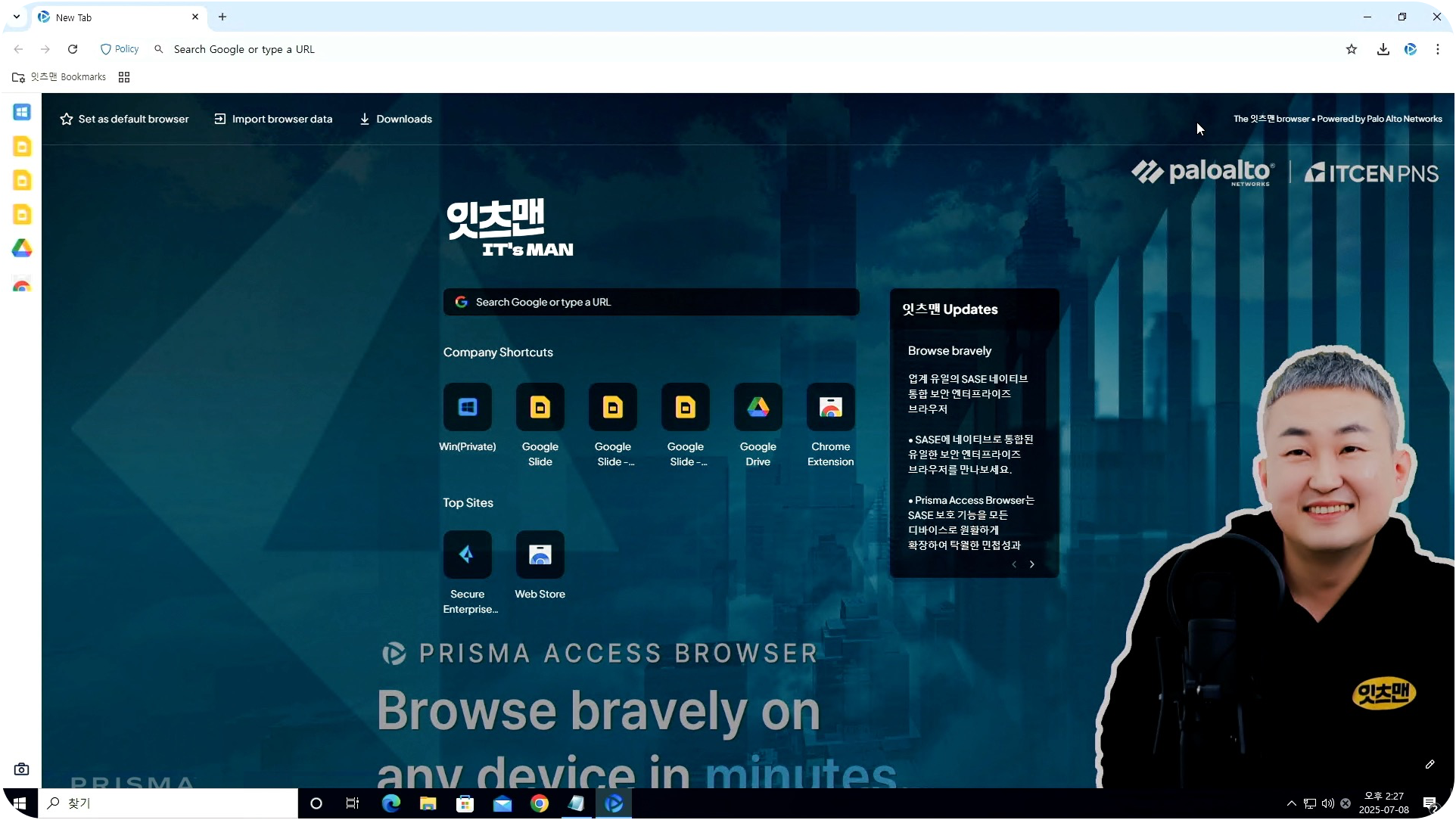This screenshot has width=1456, height=820.
Task: Open the volume control in system tray
Action: (x=1328, y=803)
